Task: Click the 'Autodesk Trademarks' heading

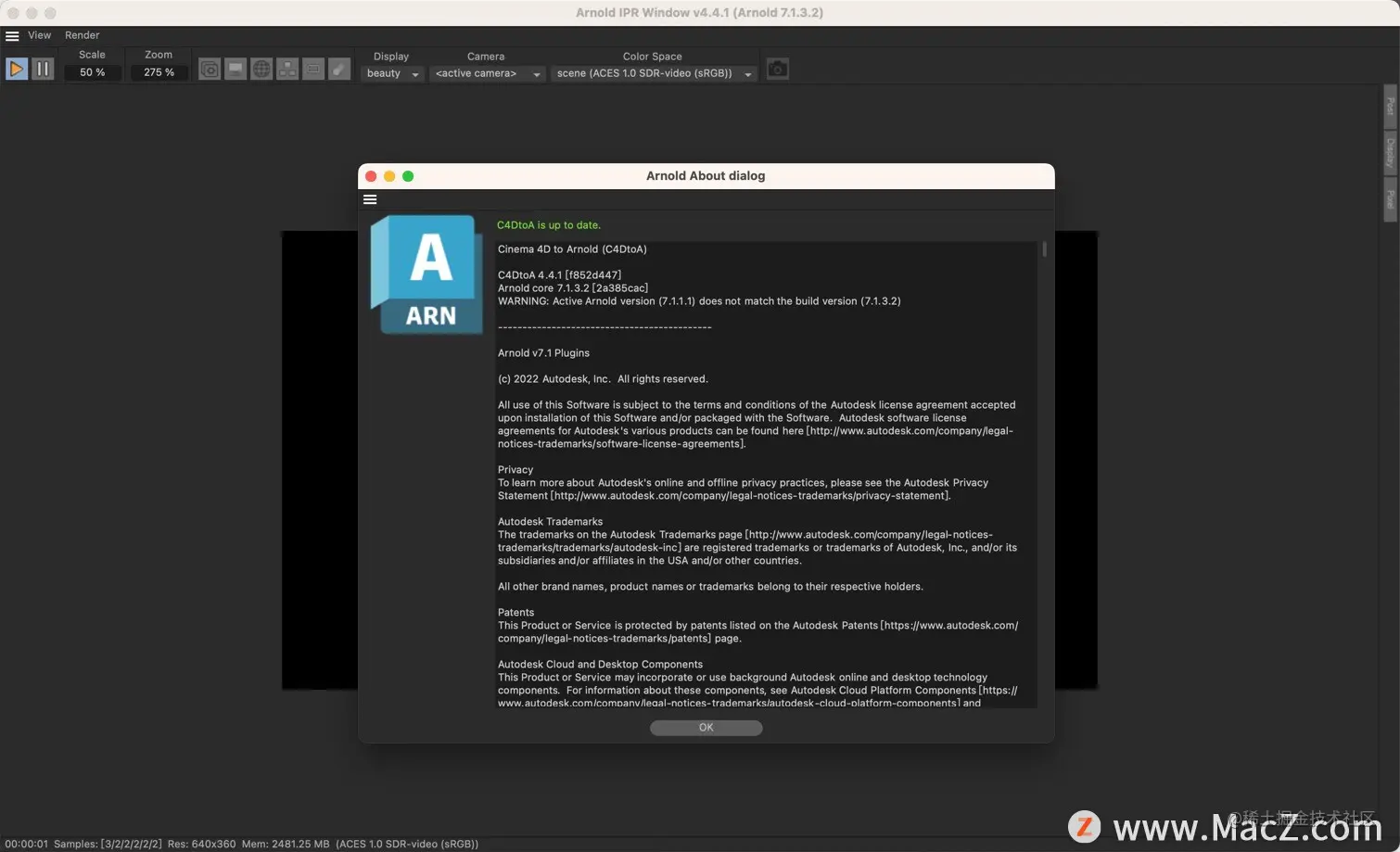Action: (550, 522)
